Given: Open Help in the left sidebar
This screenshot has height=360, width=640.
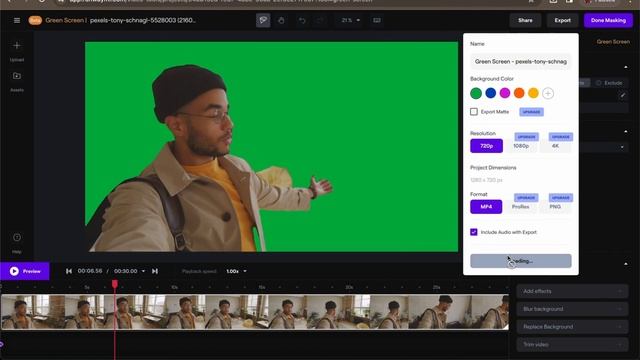Looking at the screenshot, I should click(x=17, y=238).
